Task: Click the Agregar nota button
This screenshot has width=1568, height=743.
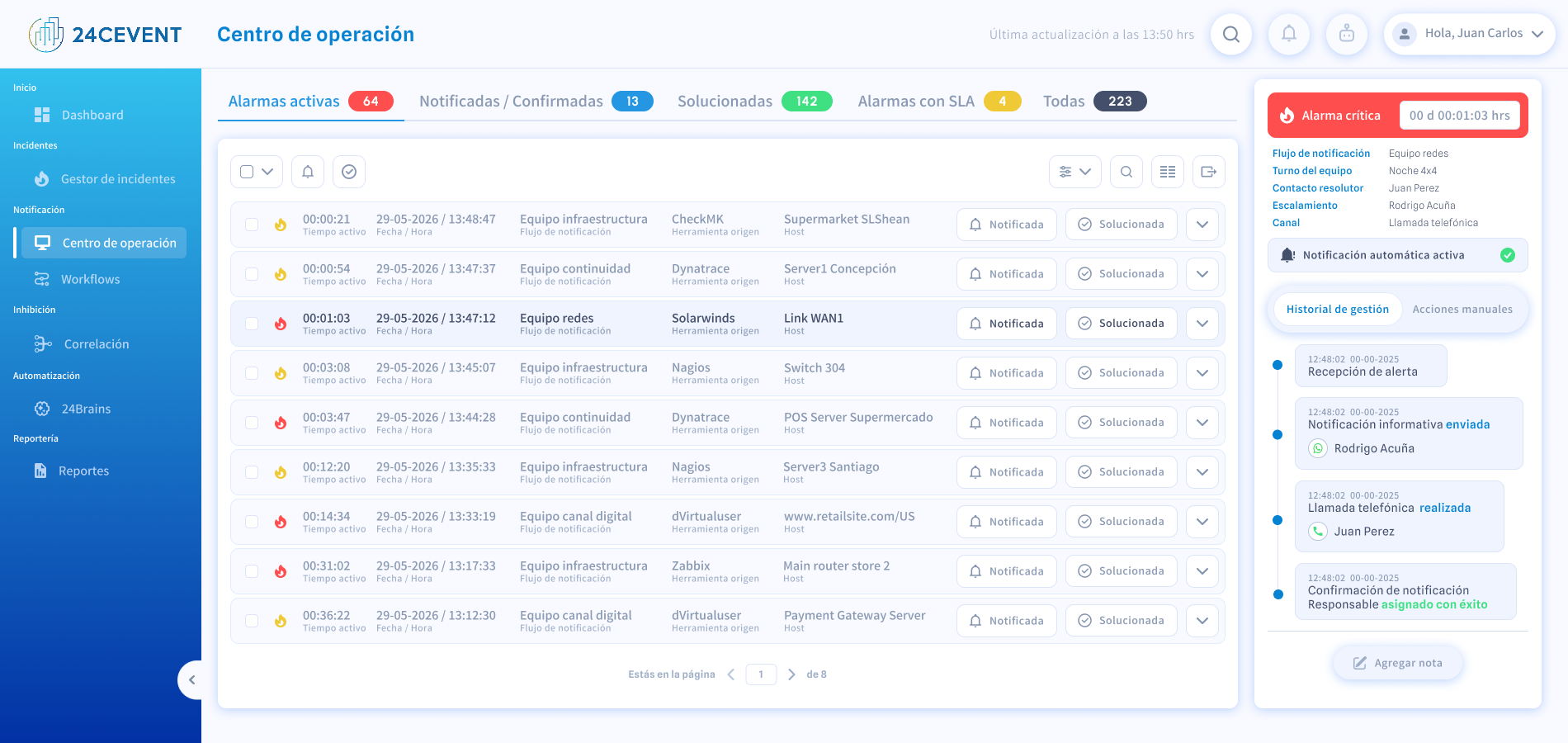Action: tap(1398, 663)
